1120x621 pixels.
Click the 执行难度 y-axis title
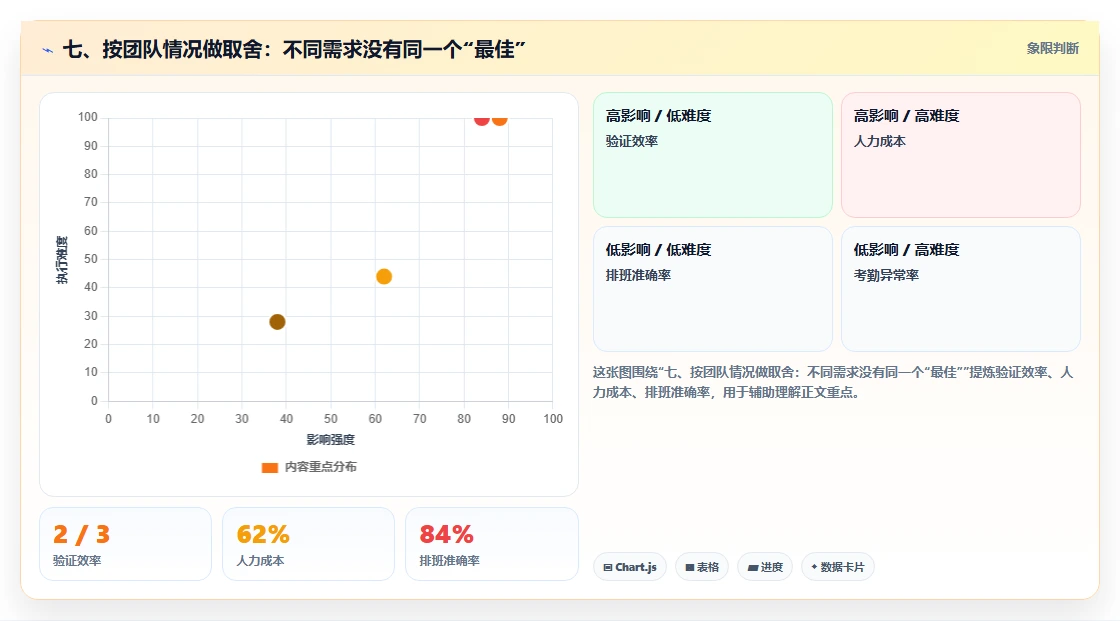coord(62,259)
